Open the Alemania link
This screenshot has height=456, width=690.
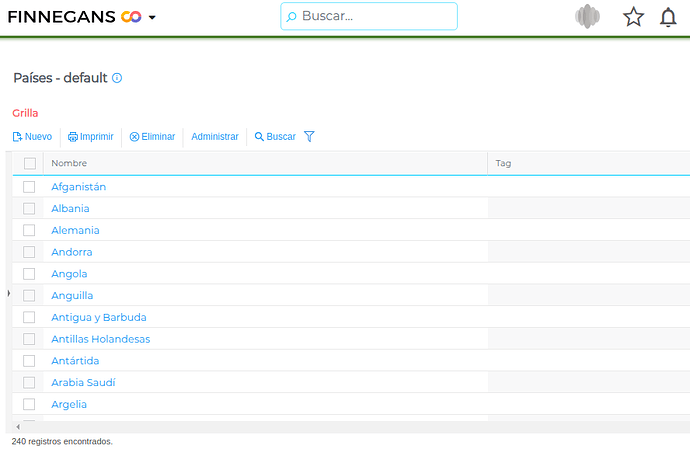pos(75,230)
